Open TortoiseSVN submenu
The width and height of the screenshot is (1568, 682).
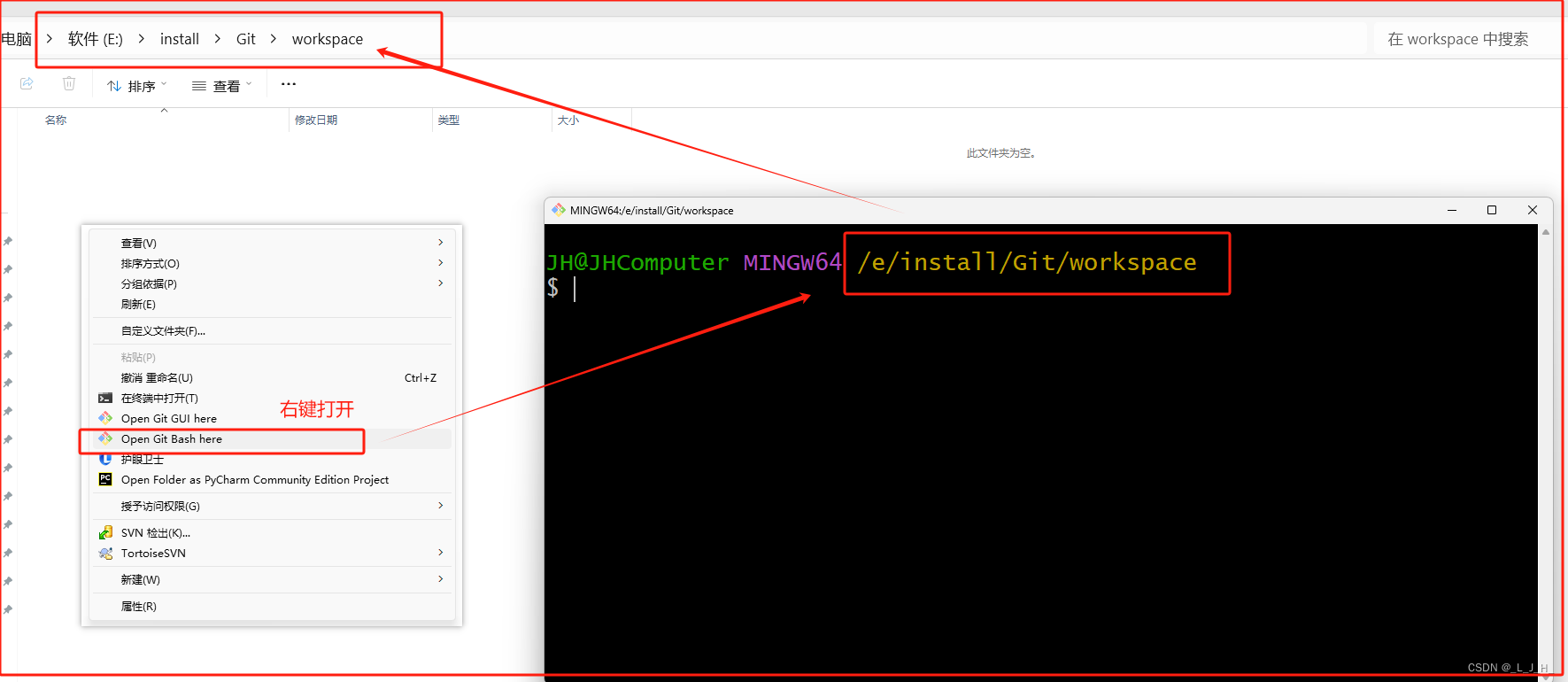272,553
